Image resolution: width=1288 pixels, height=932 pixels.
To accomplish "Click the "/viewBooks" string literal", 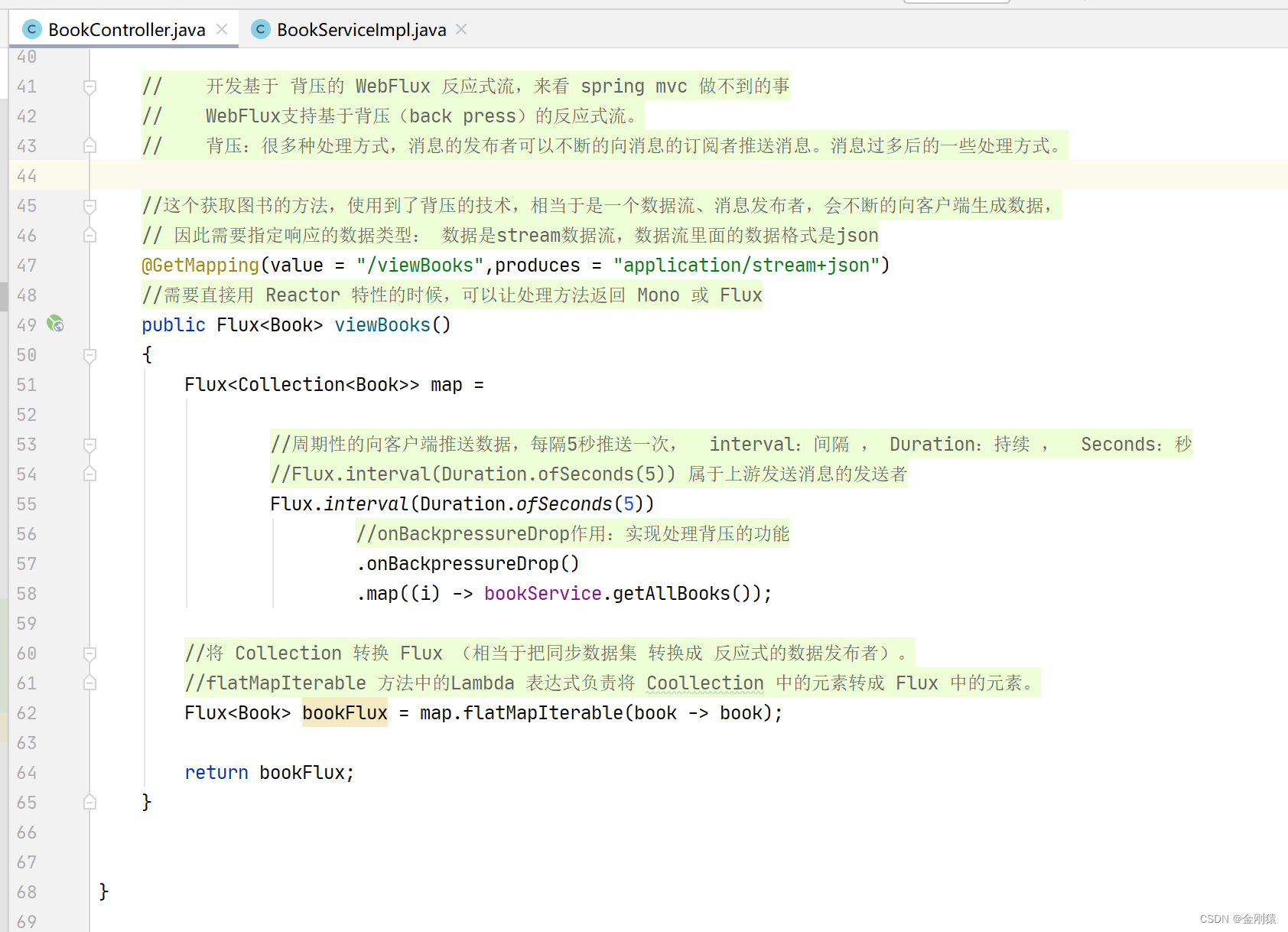I will tap(420, 266).
